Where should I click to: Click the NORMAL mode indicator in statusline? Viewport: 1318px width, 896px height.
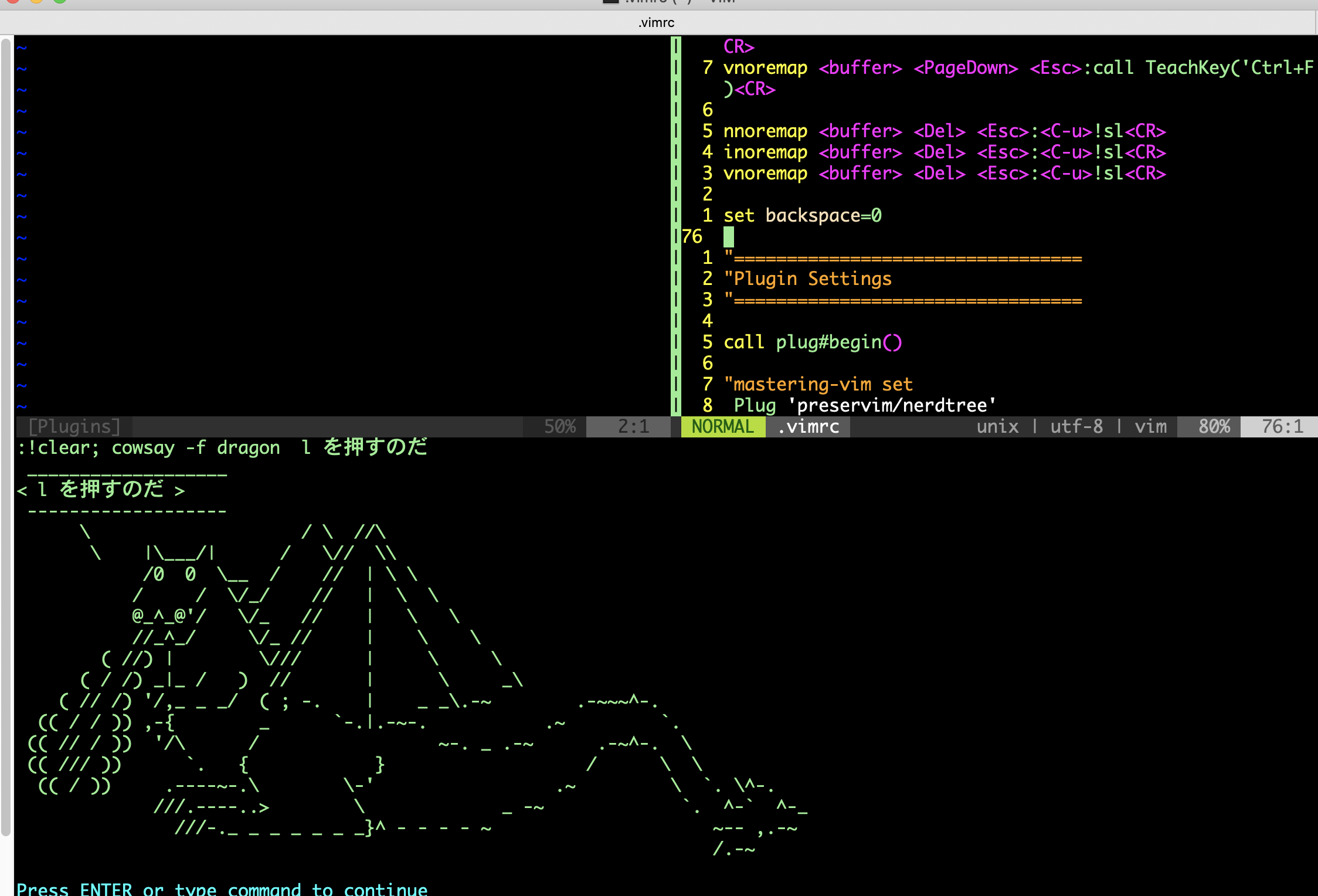point(722,426)
